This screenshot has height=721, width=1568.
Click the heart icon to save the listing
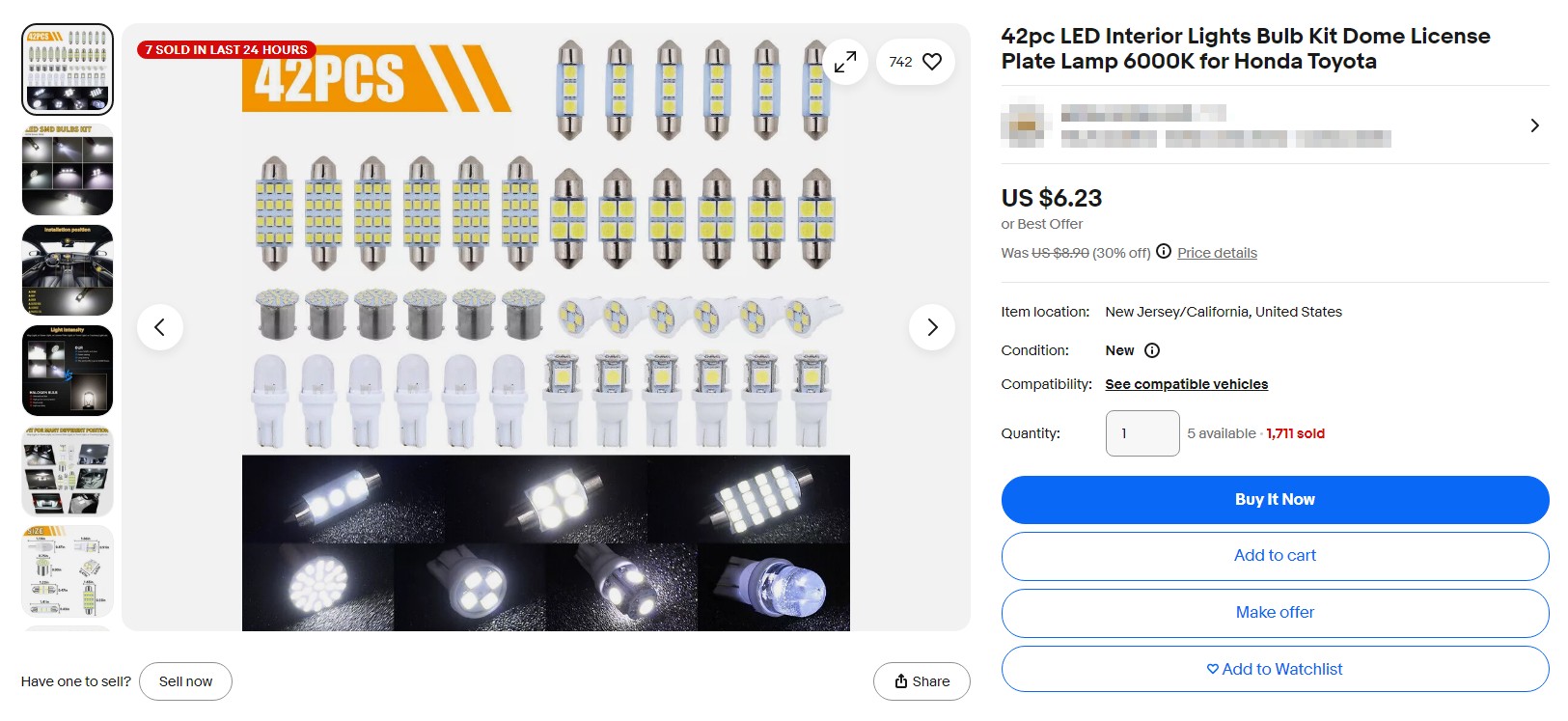coord(931,61)
